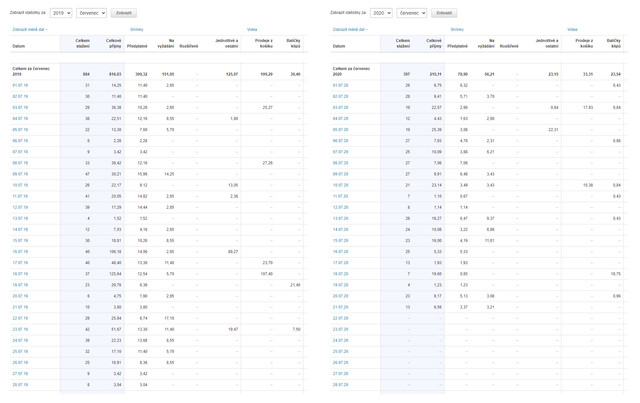Click 'Prodeje z košíku' header in 2020 table
Viewport: 640px width, 403px height.
(x=584, y=43)
